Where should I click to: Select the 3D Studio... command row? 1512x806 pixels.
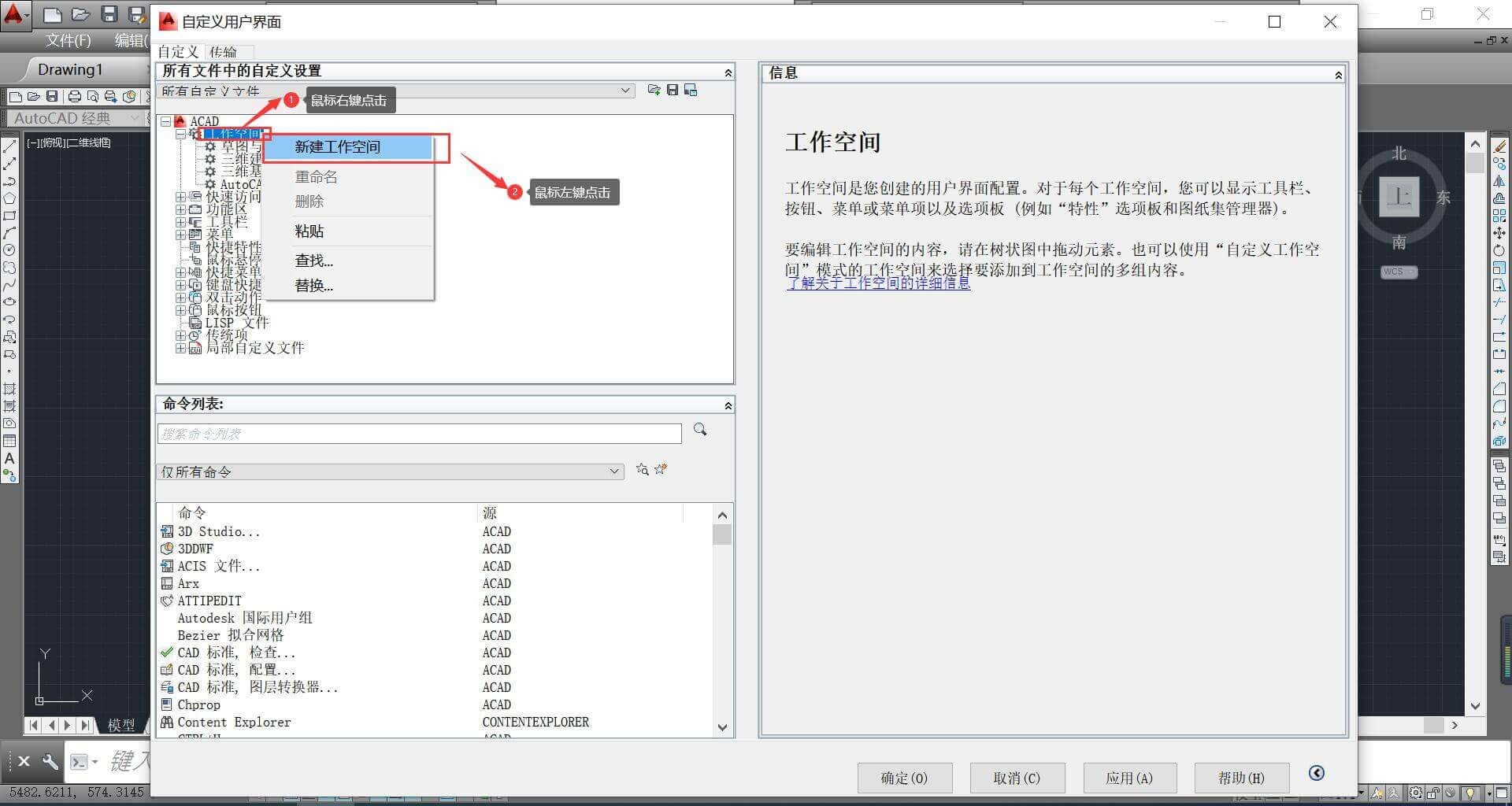pyautogui.click(x=435, y=532)
